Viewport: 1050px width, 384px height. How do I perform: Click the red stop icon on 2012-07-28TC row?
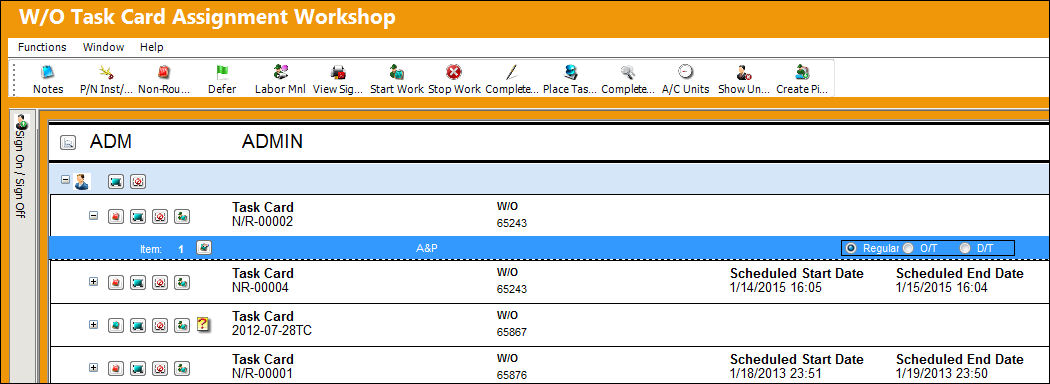pyautogui.click(x=160, y=325)
